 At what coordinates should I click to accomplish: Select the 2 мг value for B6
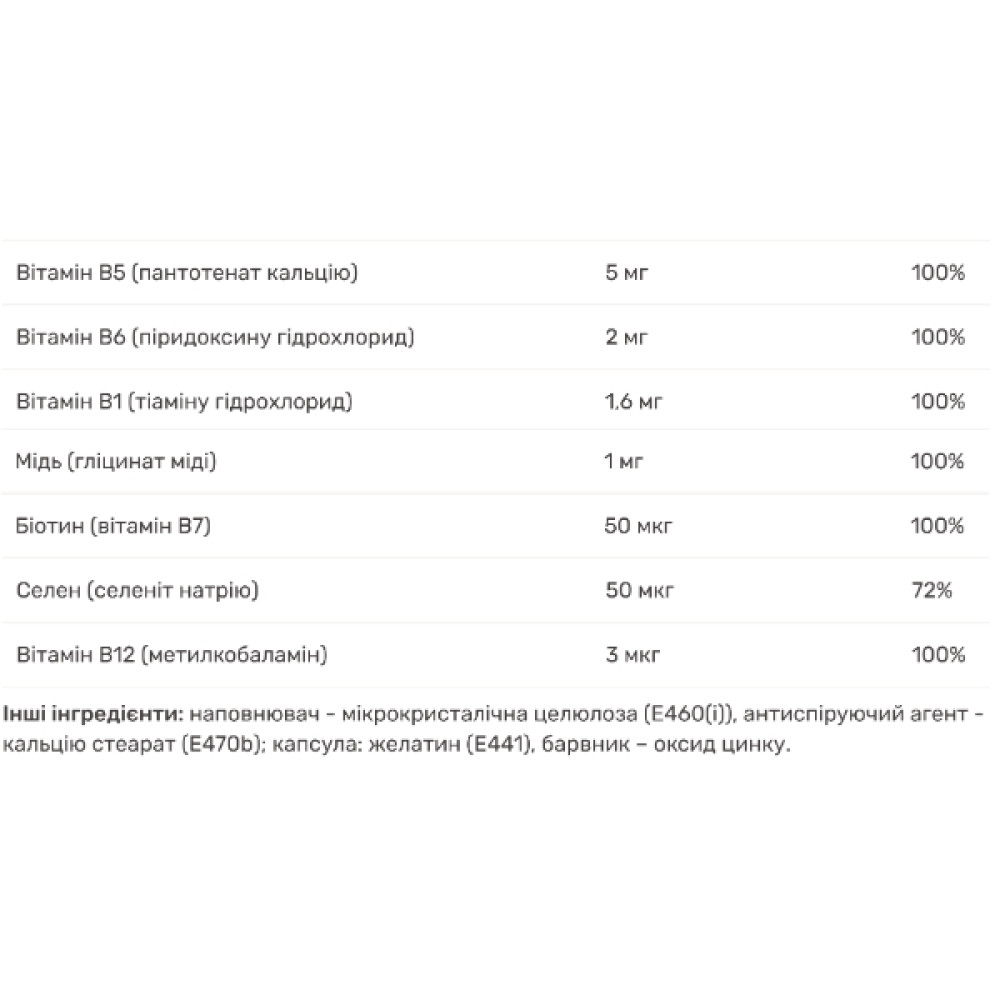click(626, 337)
